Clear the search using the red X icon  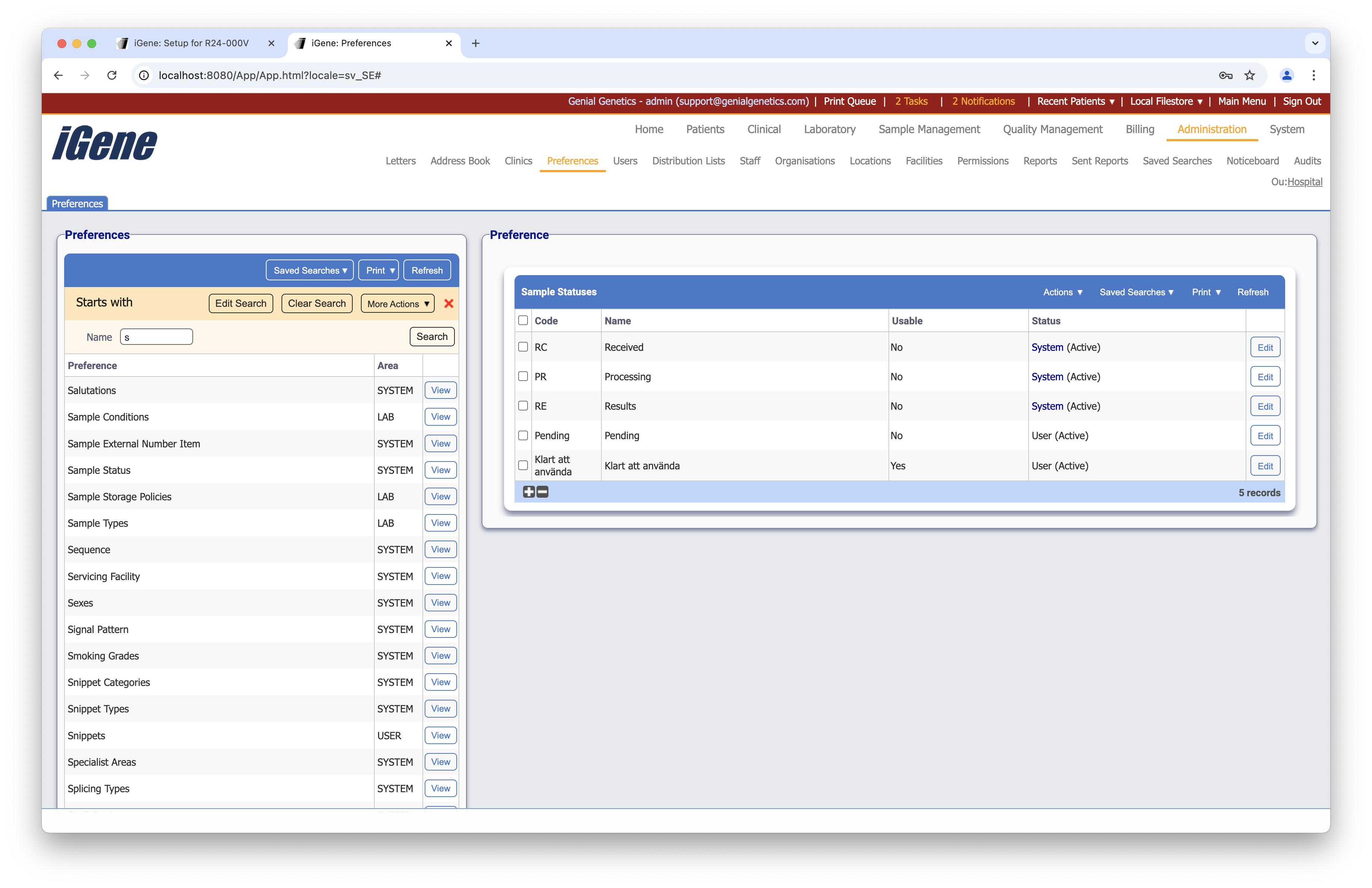pos(449,304)
